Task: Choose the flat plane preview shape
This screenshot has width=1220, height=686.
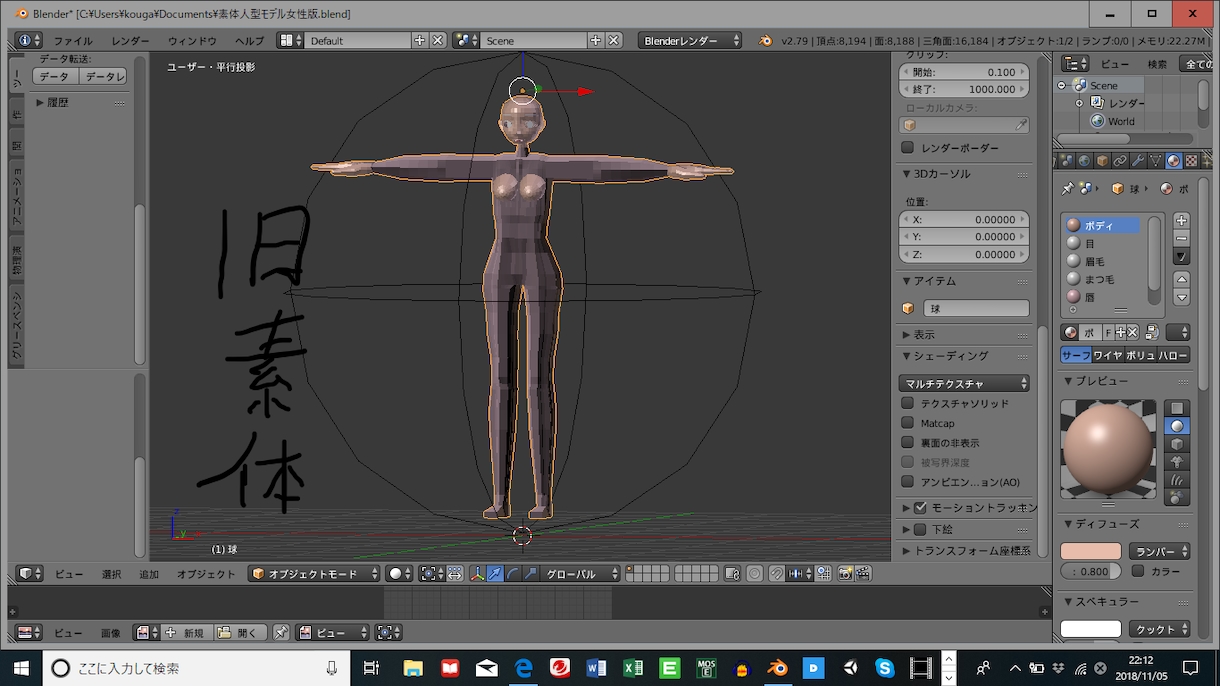Action: tap(1177, 408)
